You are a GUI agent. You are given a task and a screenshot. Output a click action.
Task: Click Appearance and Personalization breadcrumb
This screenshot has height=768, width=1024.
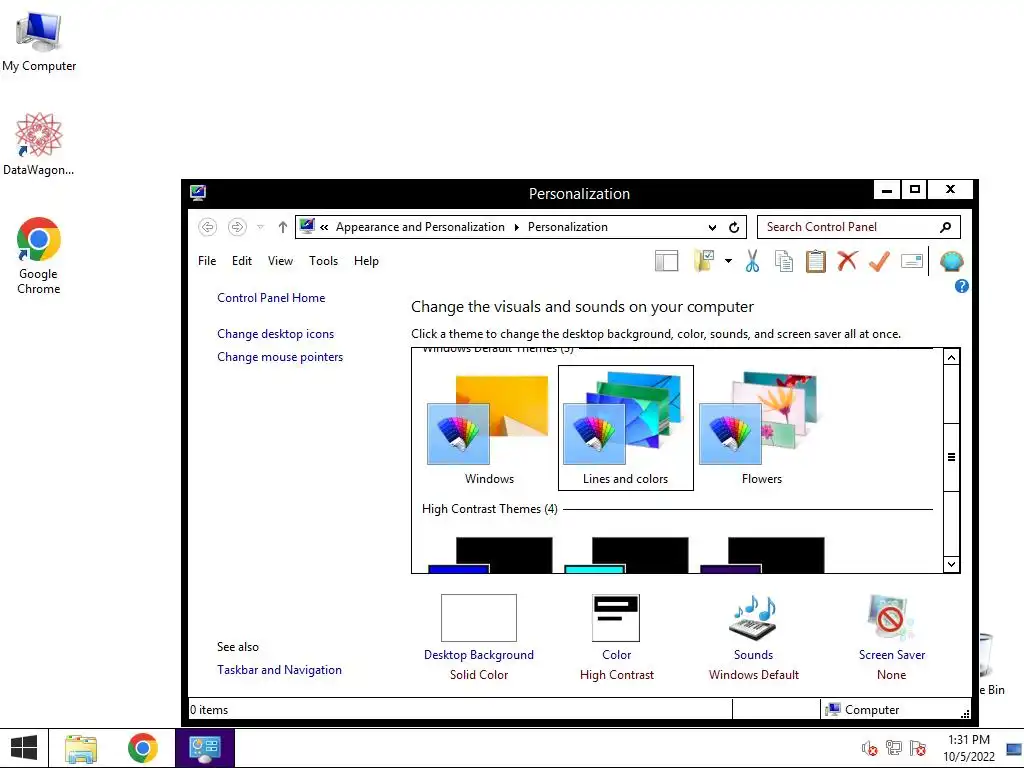pos(420,227)
